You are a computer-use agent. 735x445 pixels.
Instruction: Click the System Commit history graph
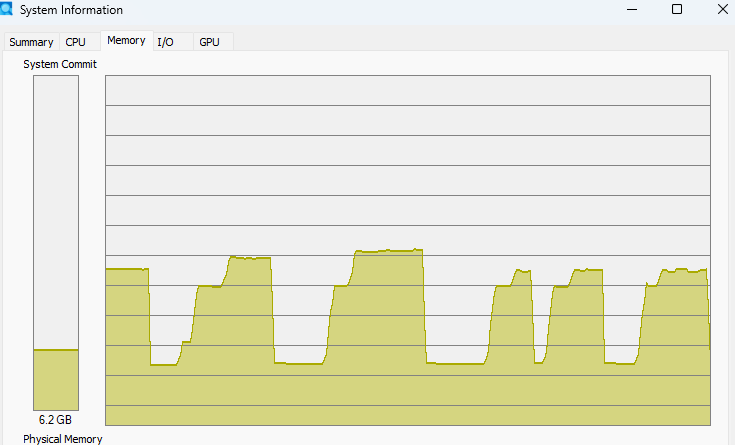click(x=408, y=250)
